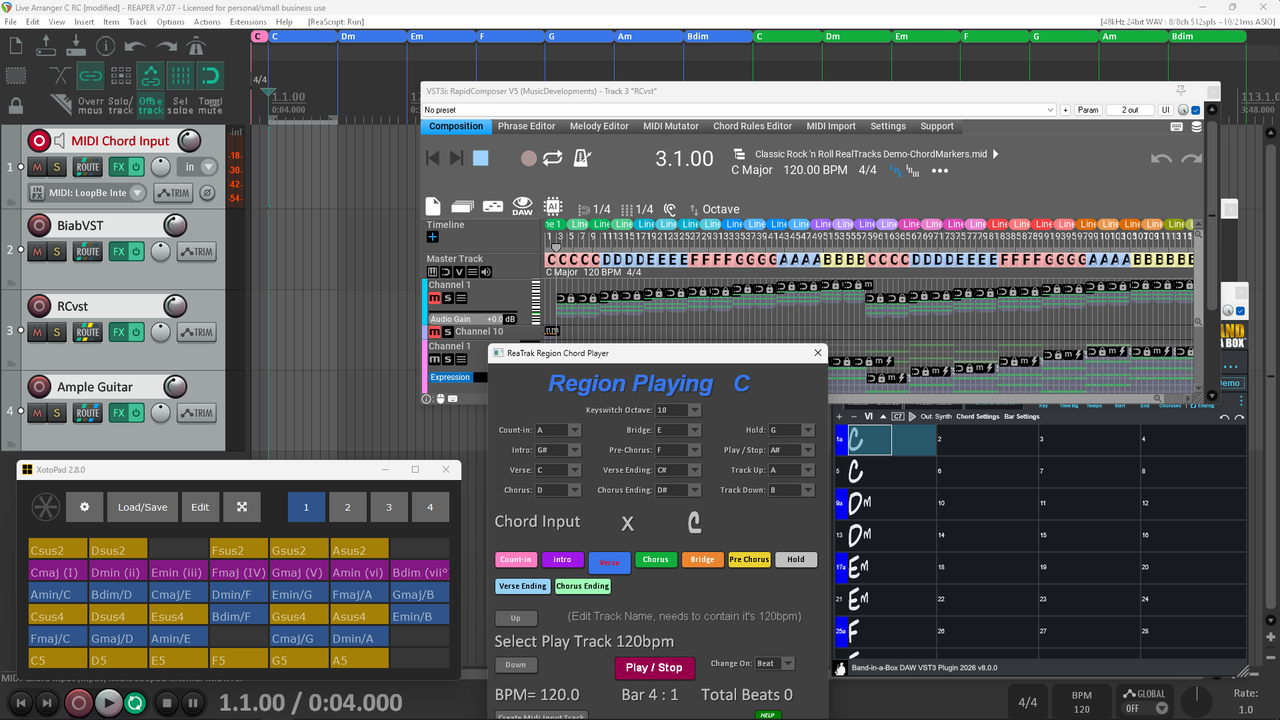
Task: Open REAPER Track menu
Action: pos(138,21)
